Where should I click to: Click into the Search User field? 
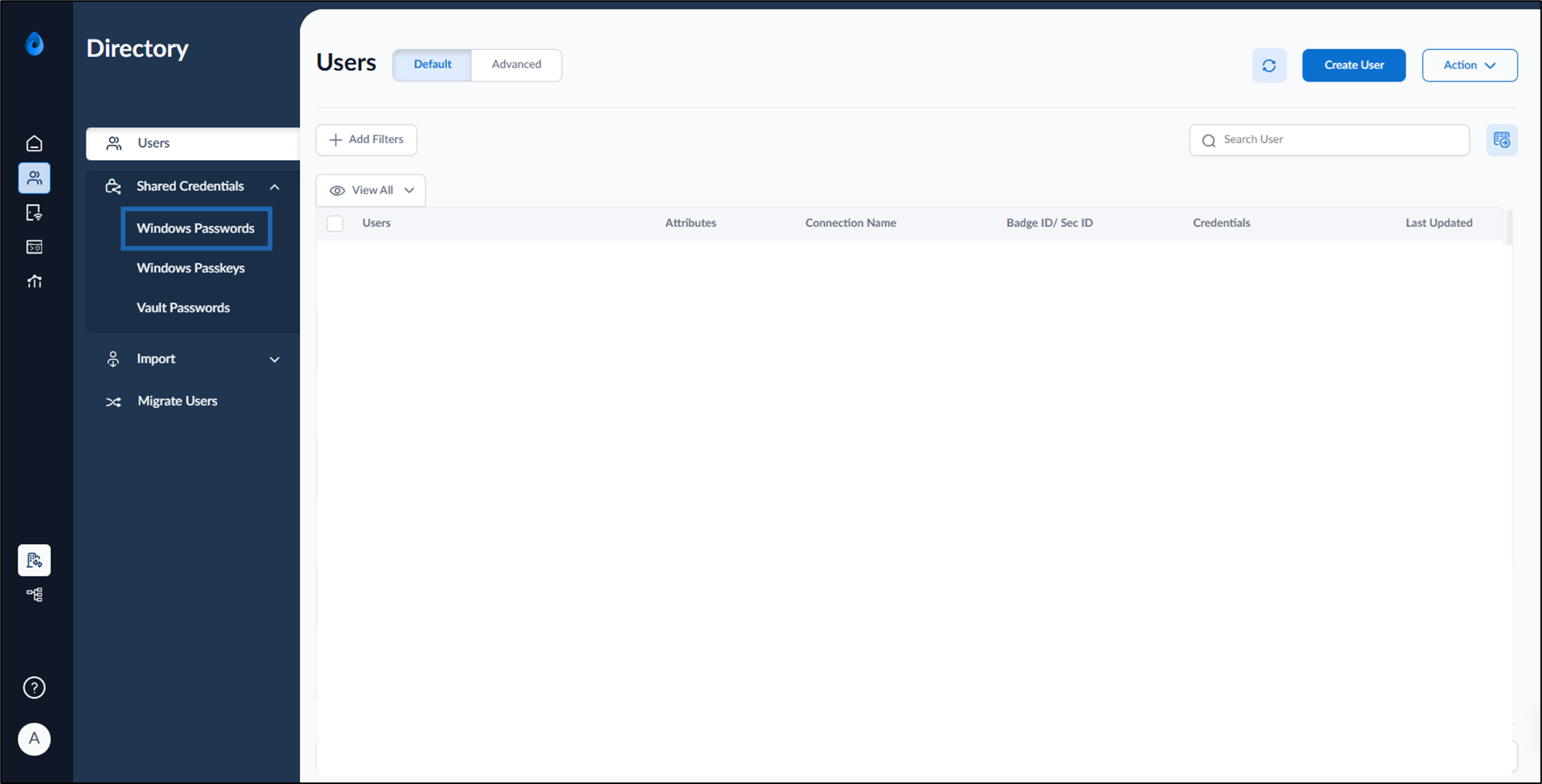tap(1329, 140)
